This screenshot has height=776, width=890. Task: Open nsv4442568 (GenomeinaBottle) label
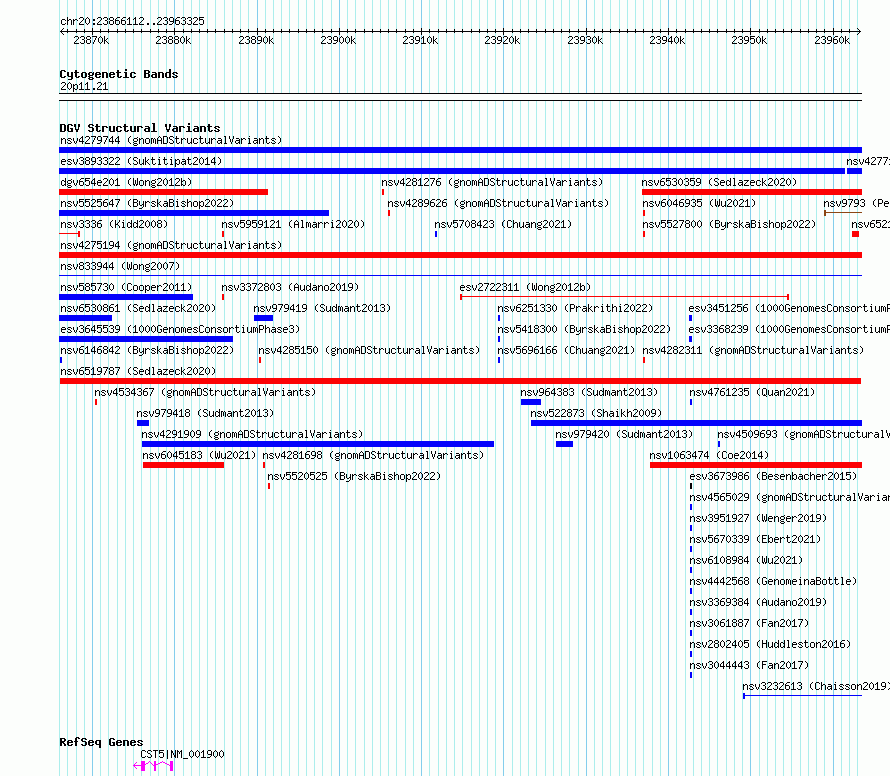pos(773,581)
